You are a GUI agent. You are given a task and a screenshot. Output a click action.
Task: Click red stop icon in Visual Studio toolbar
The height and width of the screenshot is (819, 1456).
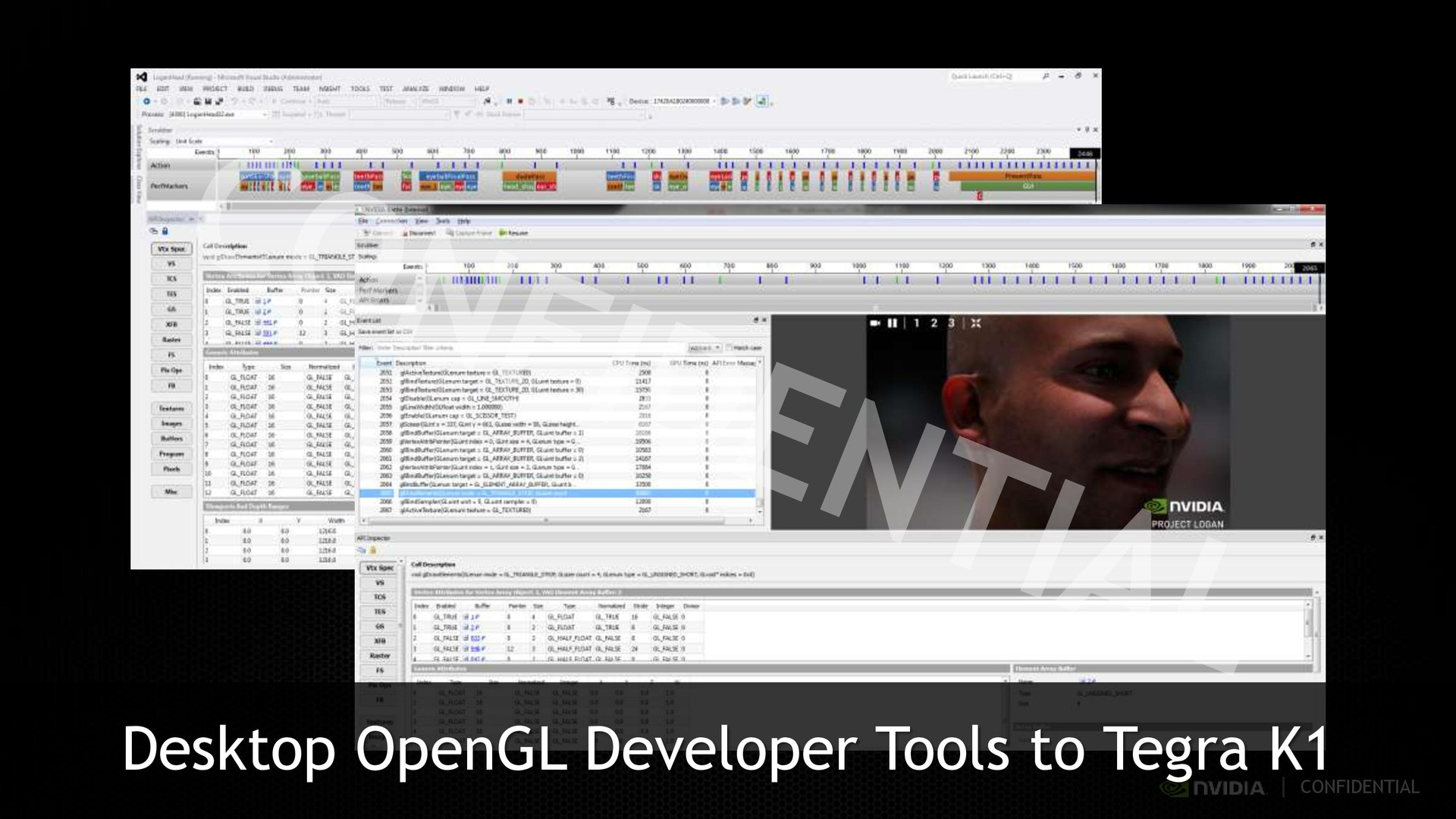point(520,101)
